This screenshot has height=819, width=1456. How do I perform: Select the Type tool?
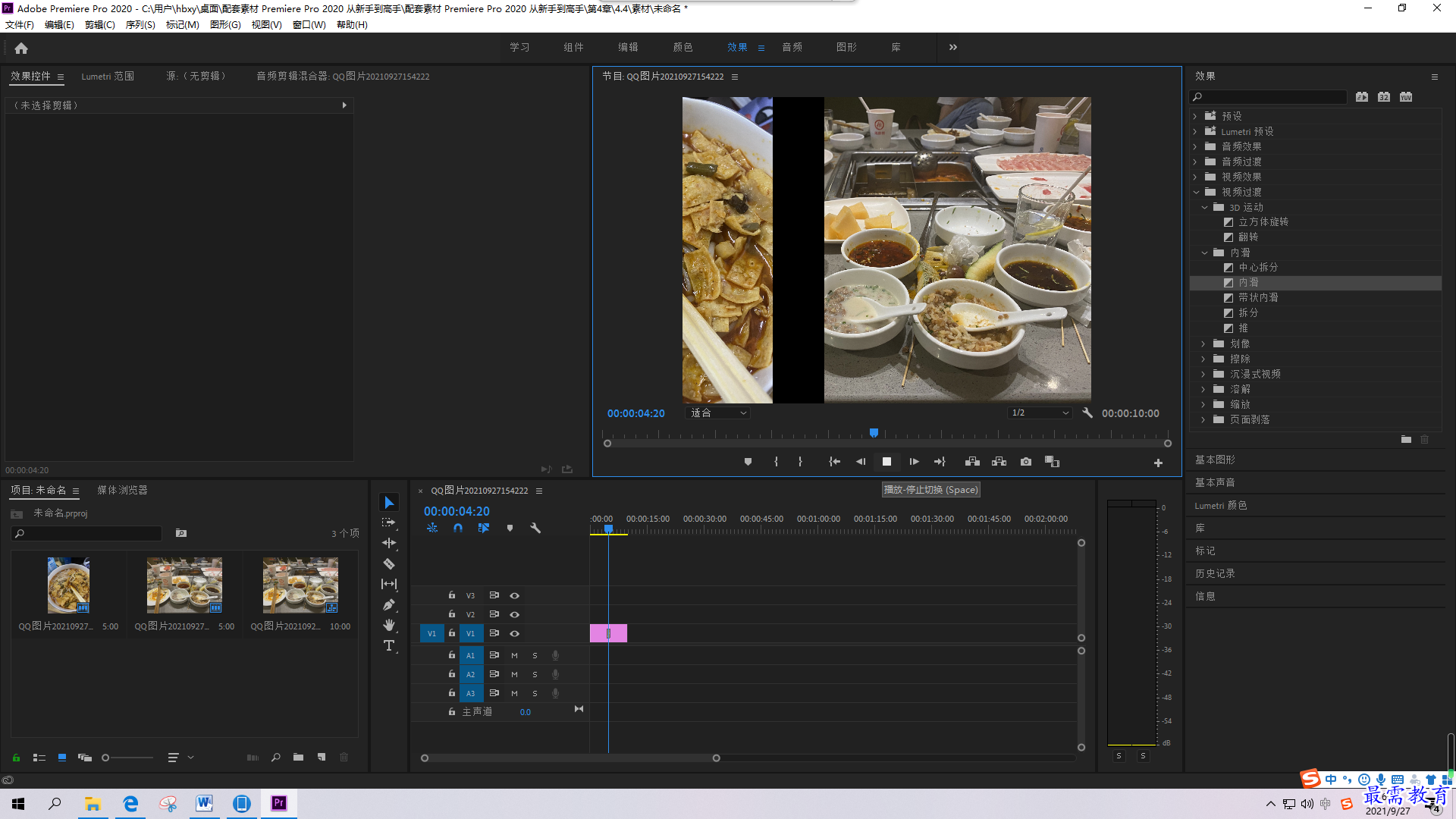click(389, 645)
